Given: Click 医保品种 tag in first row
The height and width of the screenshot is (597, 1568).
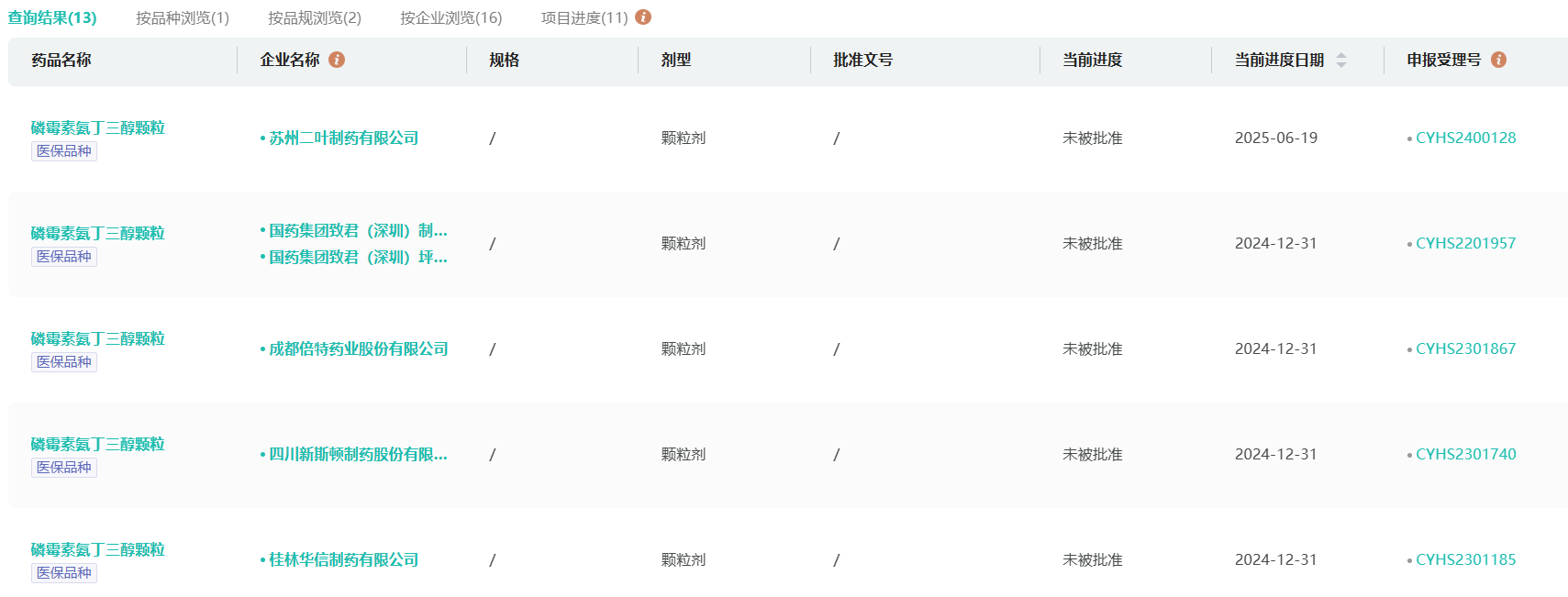Looking at the screenshot, I should pos(64,151).
